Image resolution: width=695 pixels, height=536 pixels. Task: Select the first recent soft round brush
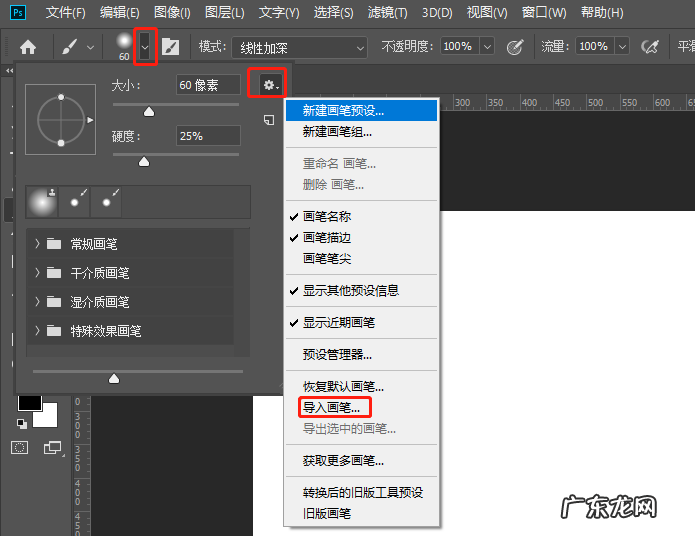pyautogui.click(x=42, y=202)
